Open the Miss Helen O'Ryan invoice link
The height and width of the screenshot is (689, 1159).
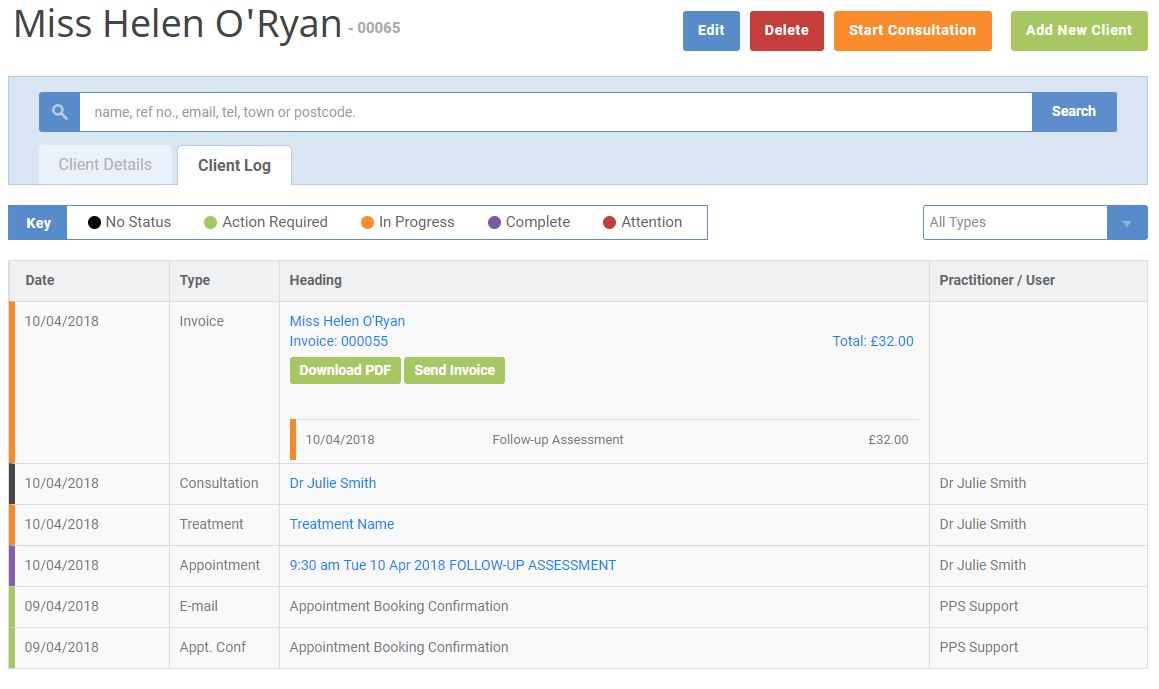347,321
